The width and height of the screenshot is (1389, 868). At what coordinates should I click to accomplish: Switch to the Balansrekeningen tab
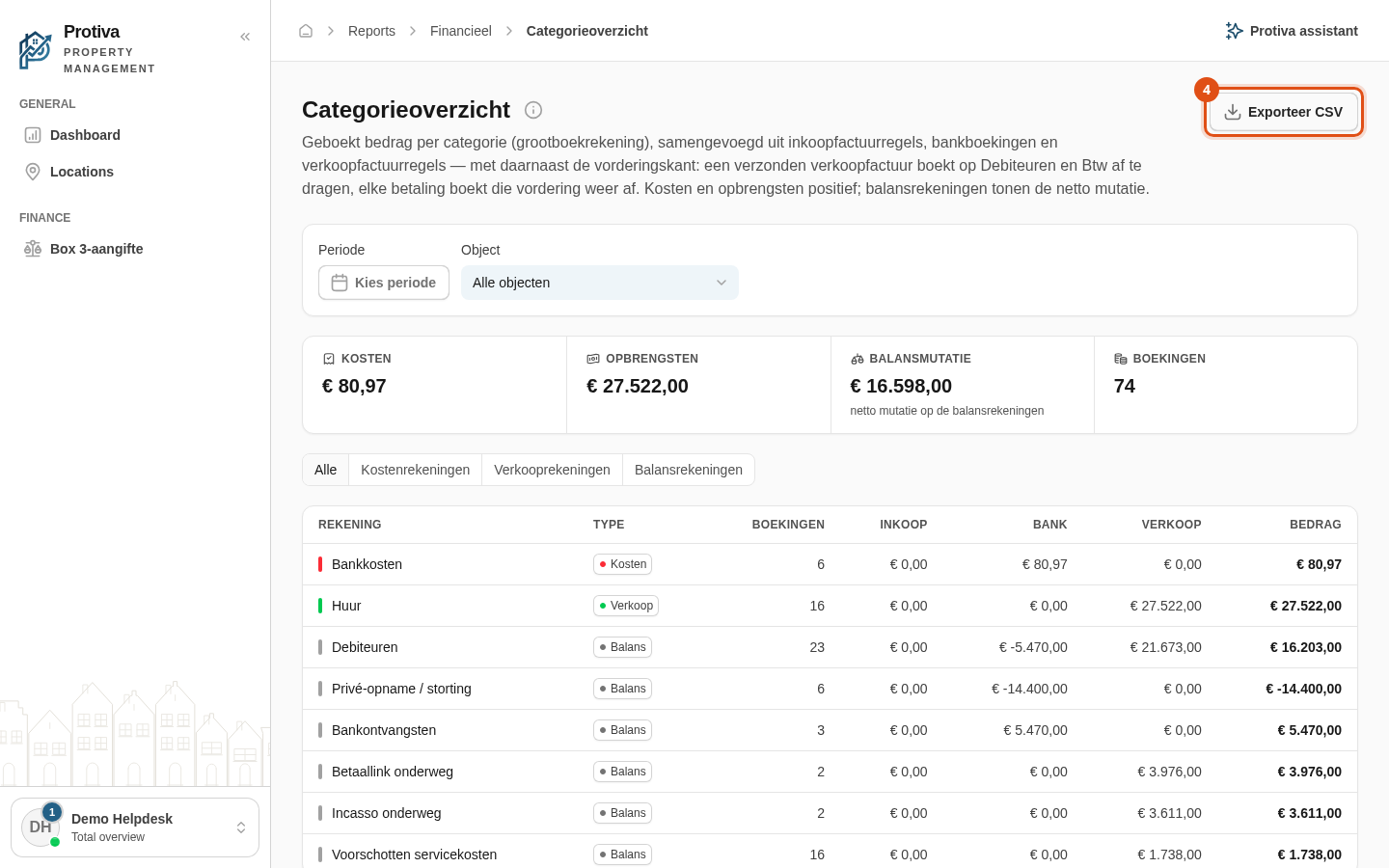pyautogui.click(x=689, y=470)
